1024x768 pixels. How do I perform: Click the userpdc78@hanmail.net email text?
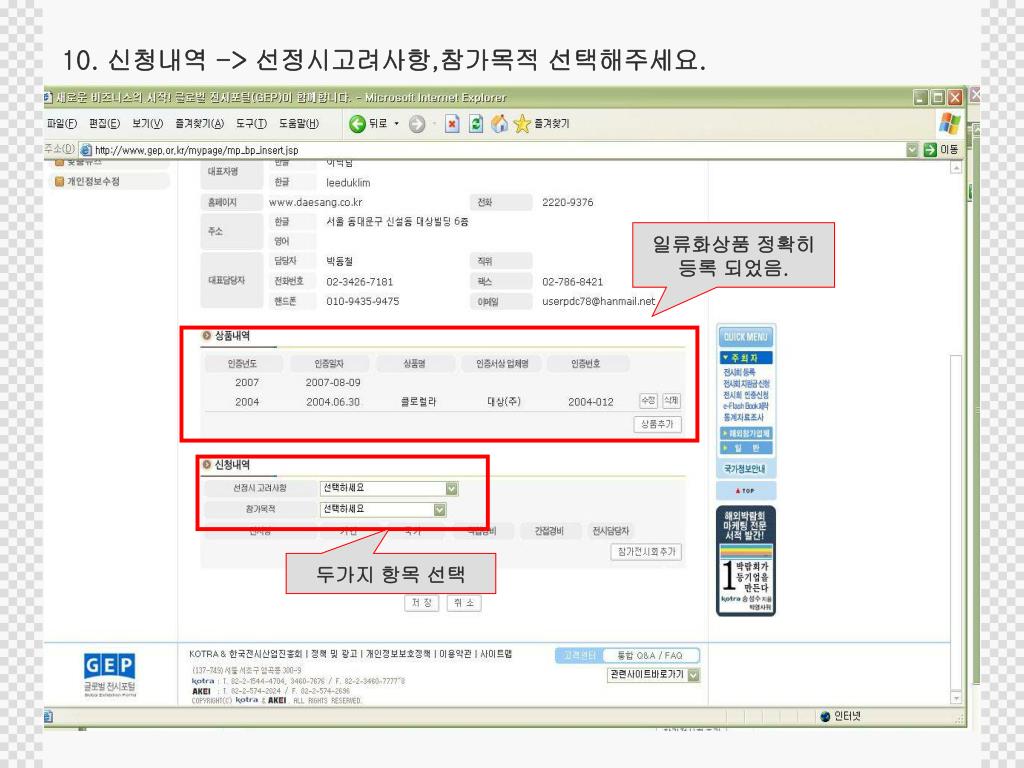click(598, 301)
